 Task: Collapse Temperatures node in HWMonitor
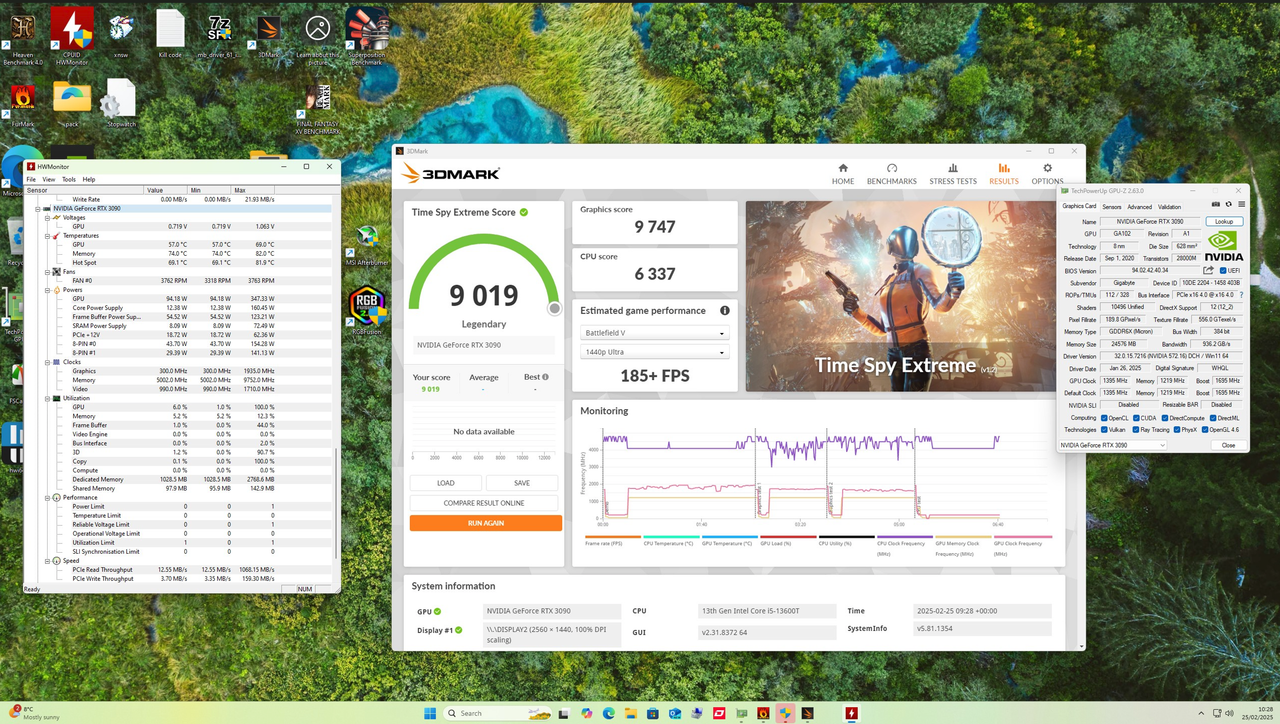tap(47, 235)
